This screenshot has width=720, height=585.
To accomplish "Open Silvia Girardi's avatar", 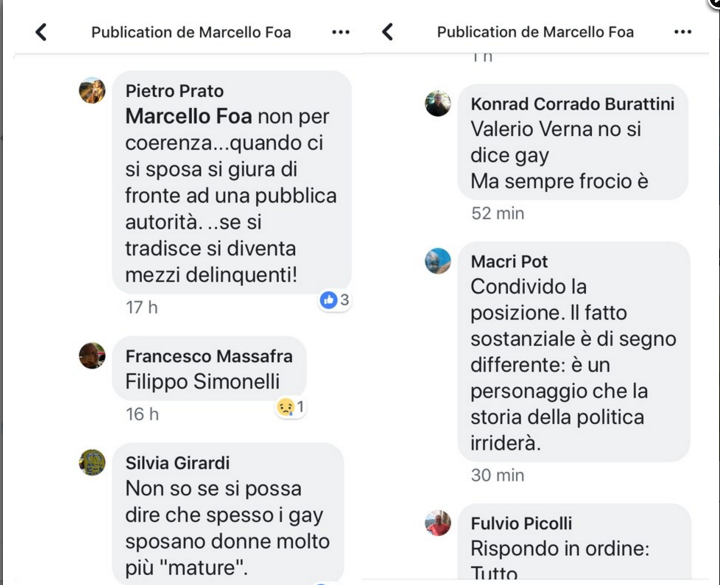I will point(92,462).
